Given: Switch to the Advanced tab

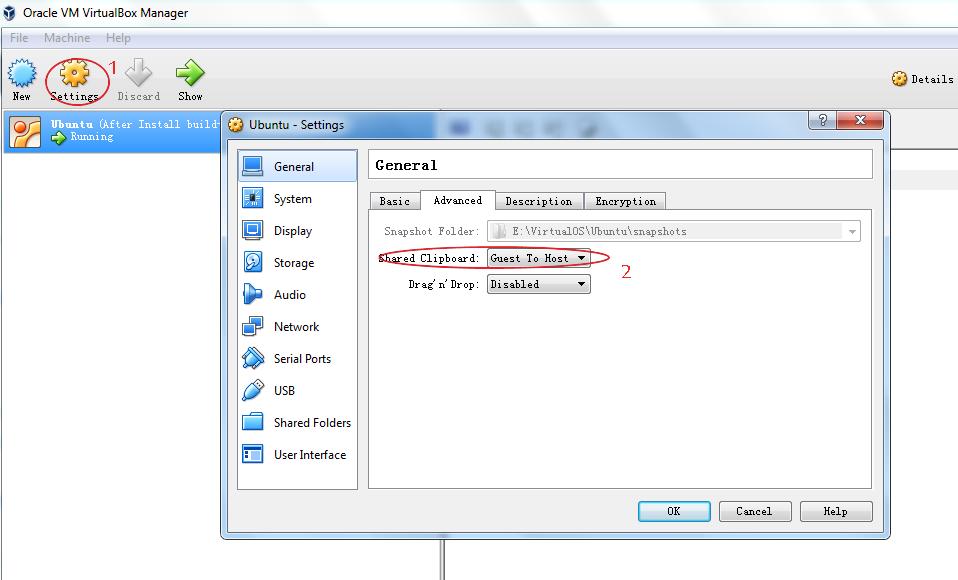Looking at the screenshot, I should [458, 200].
